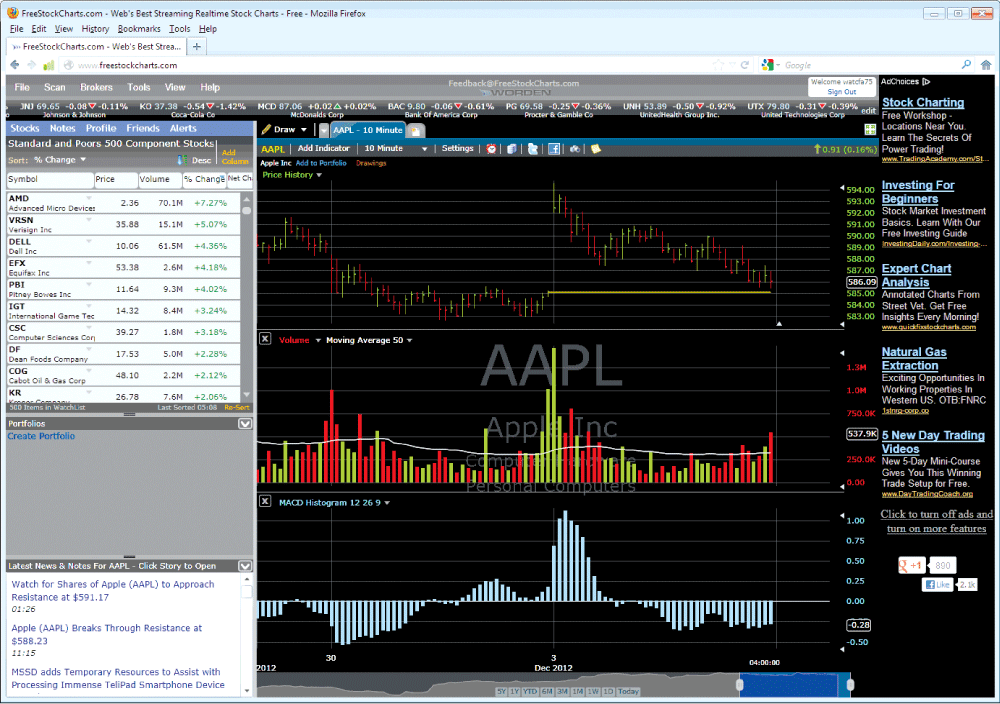Open chart Settings
Viewport: 1000px width, 704px height.
coord(457,148)
